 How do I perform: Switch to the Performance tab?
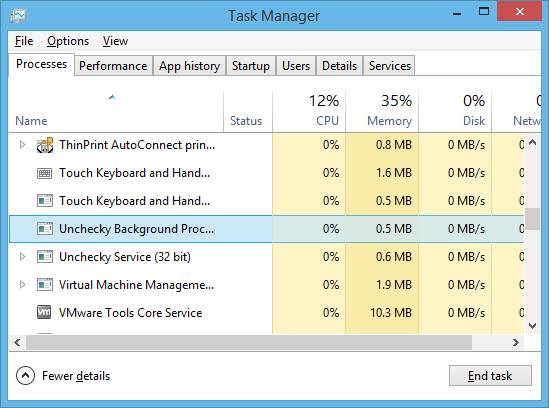click(113, 66)
